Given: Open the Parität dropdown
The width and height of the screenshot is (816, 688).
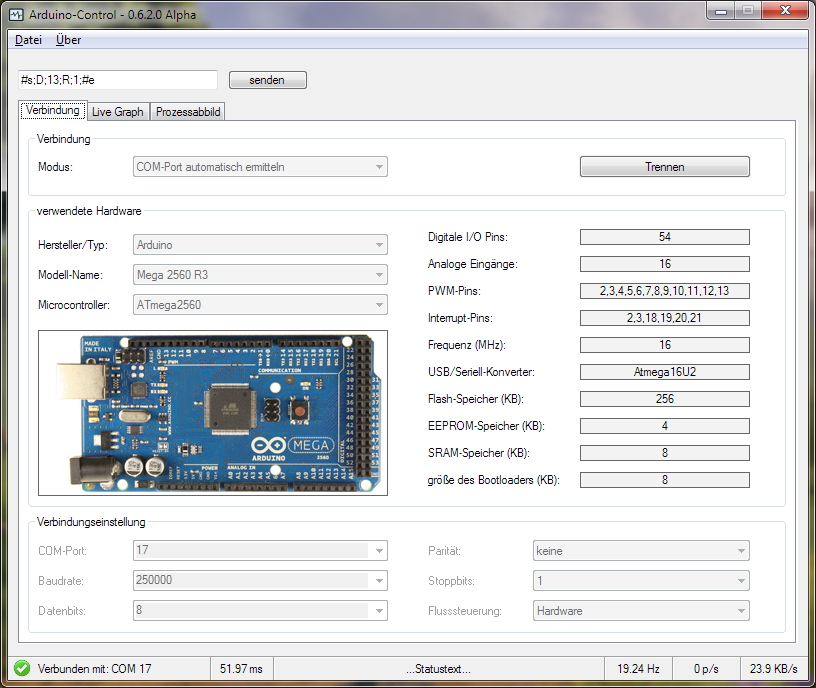Looking at the screenshot, I should 641,551.
